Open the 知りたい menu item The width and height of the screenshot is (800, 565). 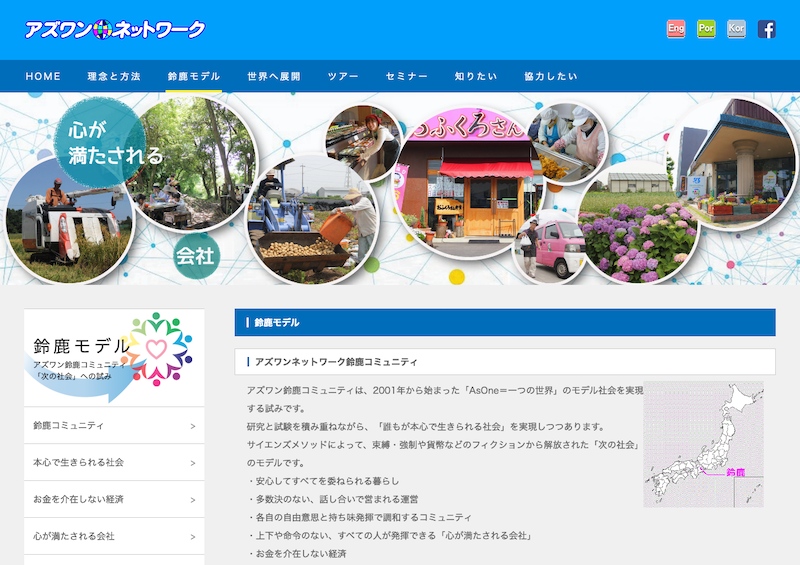[x=476, y=76]
